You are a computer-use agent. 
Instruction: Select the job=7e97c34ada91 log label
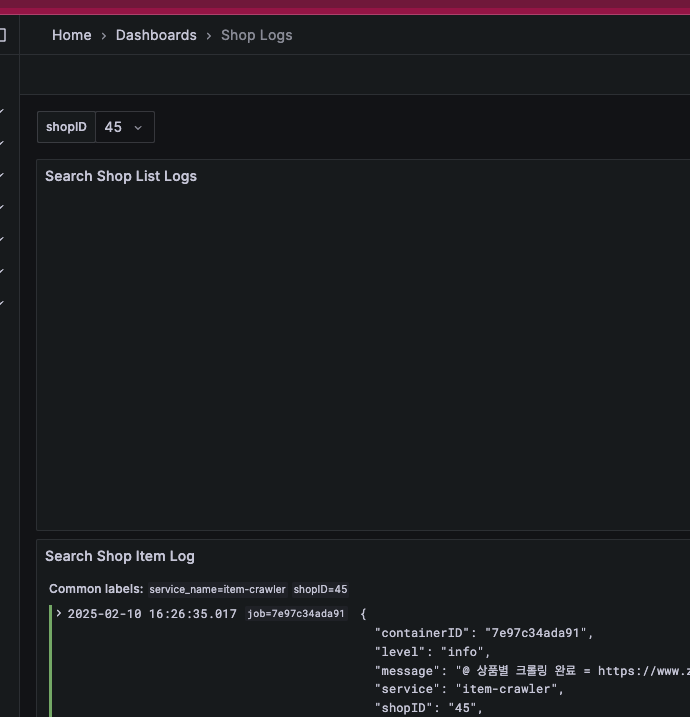click(296, 614)
